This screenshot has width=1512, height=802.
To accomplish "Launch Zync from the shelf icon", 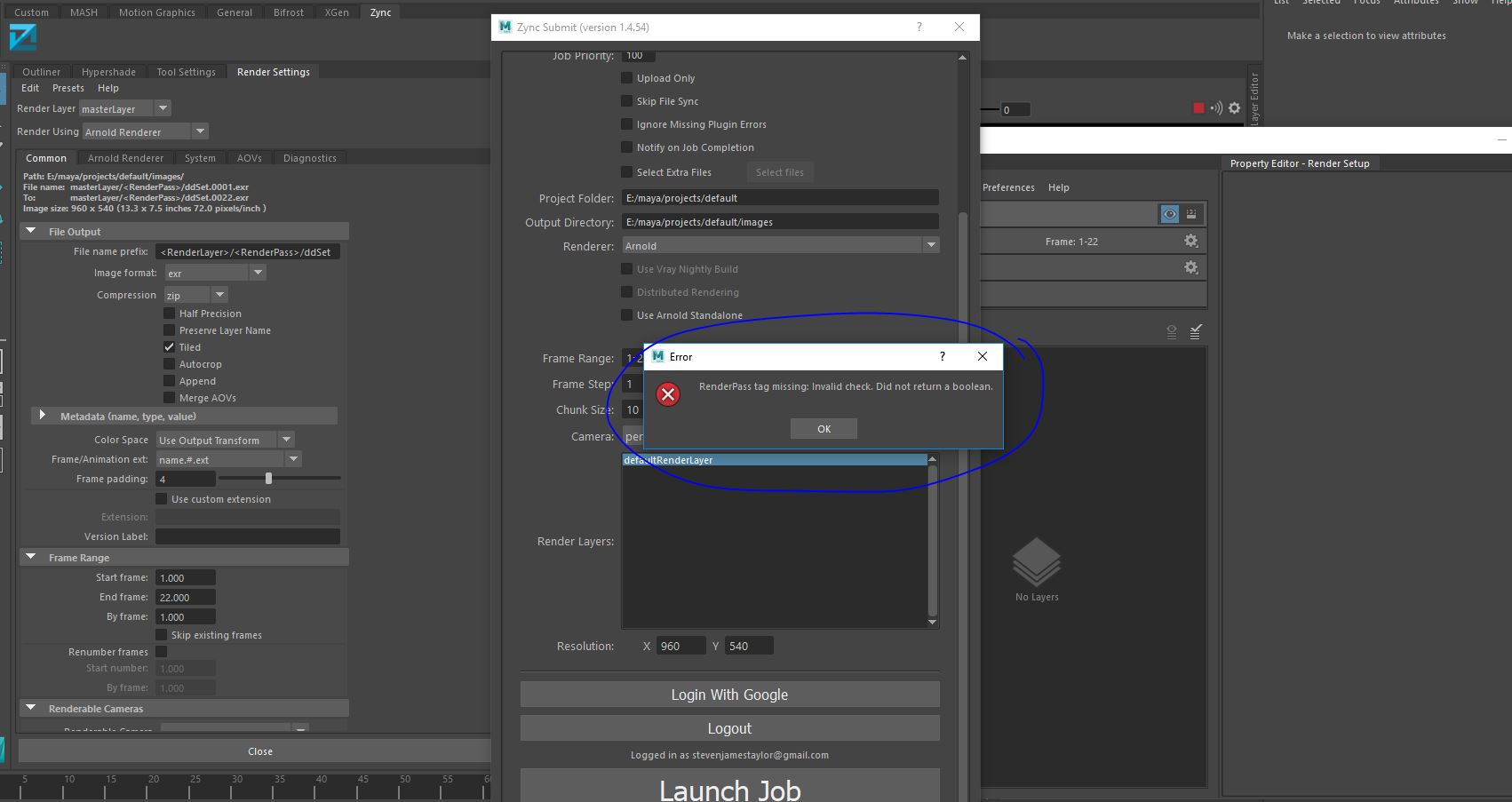I will pyautogui.click(x=23, y=37).
